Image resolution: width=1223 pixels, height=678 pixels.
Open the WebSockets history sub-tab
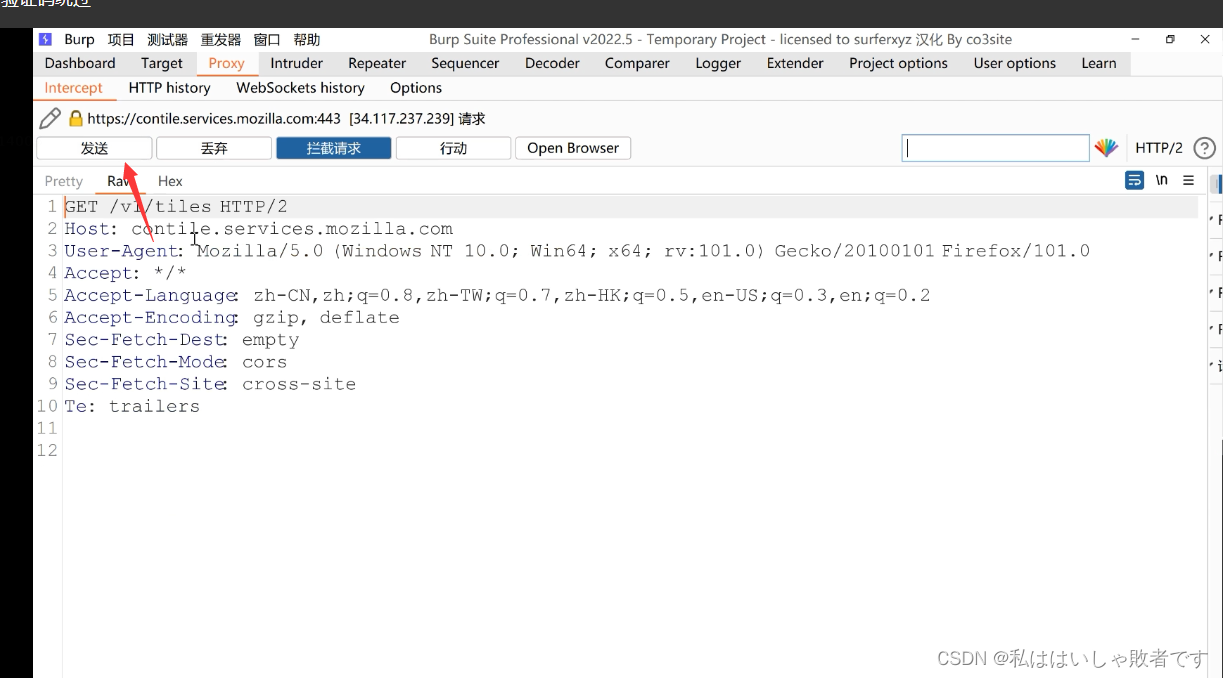(301, 88)
